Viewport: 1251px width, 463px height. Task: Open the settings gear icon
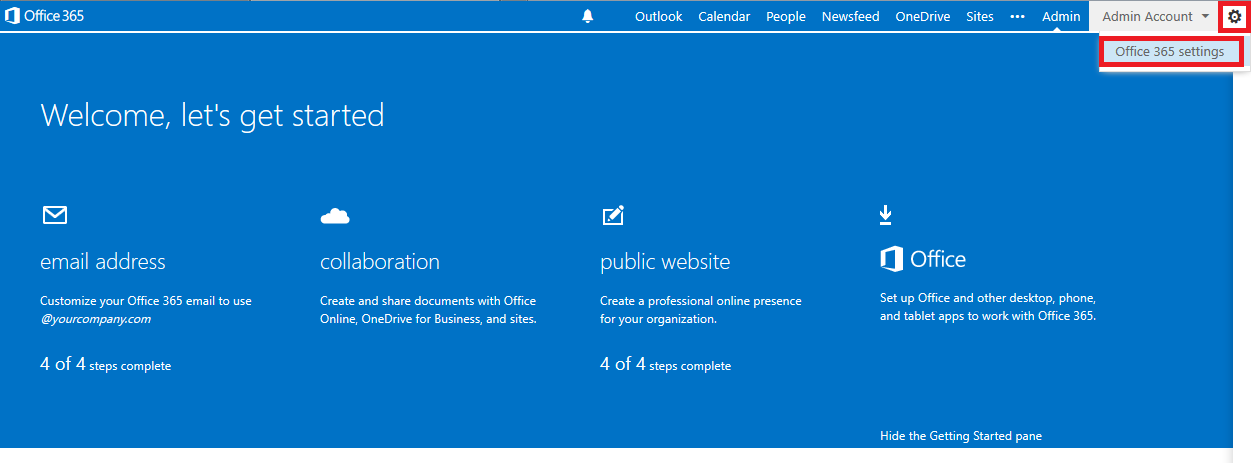point(1234,16)
